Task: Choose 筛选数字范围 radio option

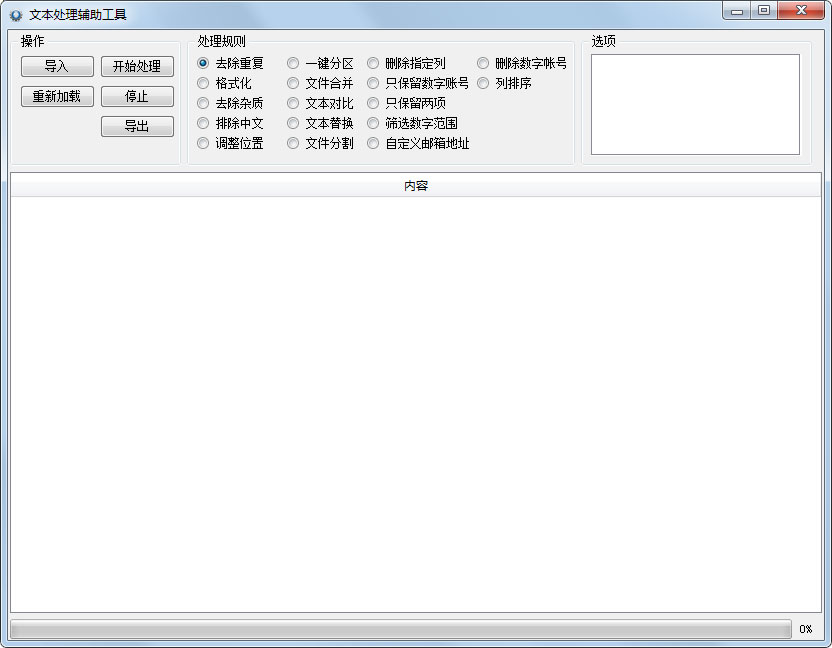Action: tap(412, 123)
